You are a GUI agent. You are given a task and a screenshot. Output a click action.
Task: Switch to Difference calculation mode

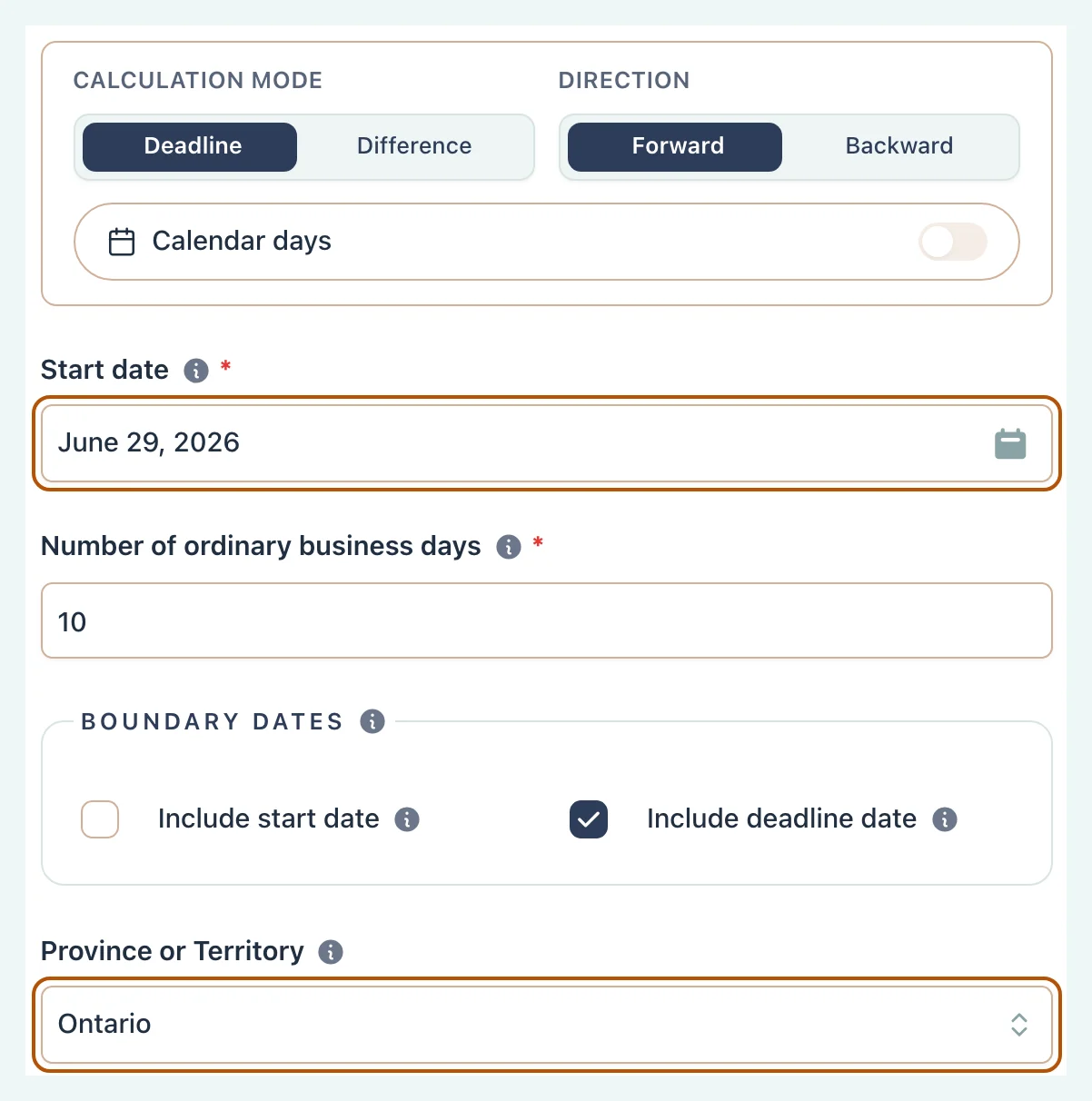coord(414,147)
